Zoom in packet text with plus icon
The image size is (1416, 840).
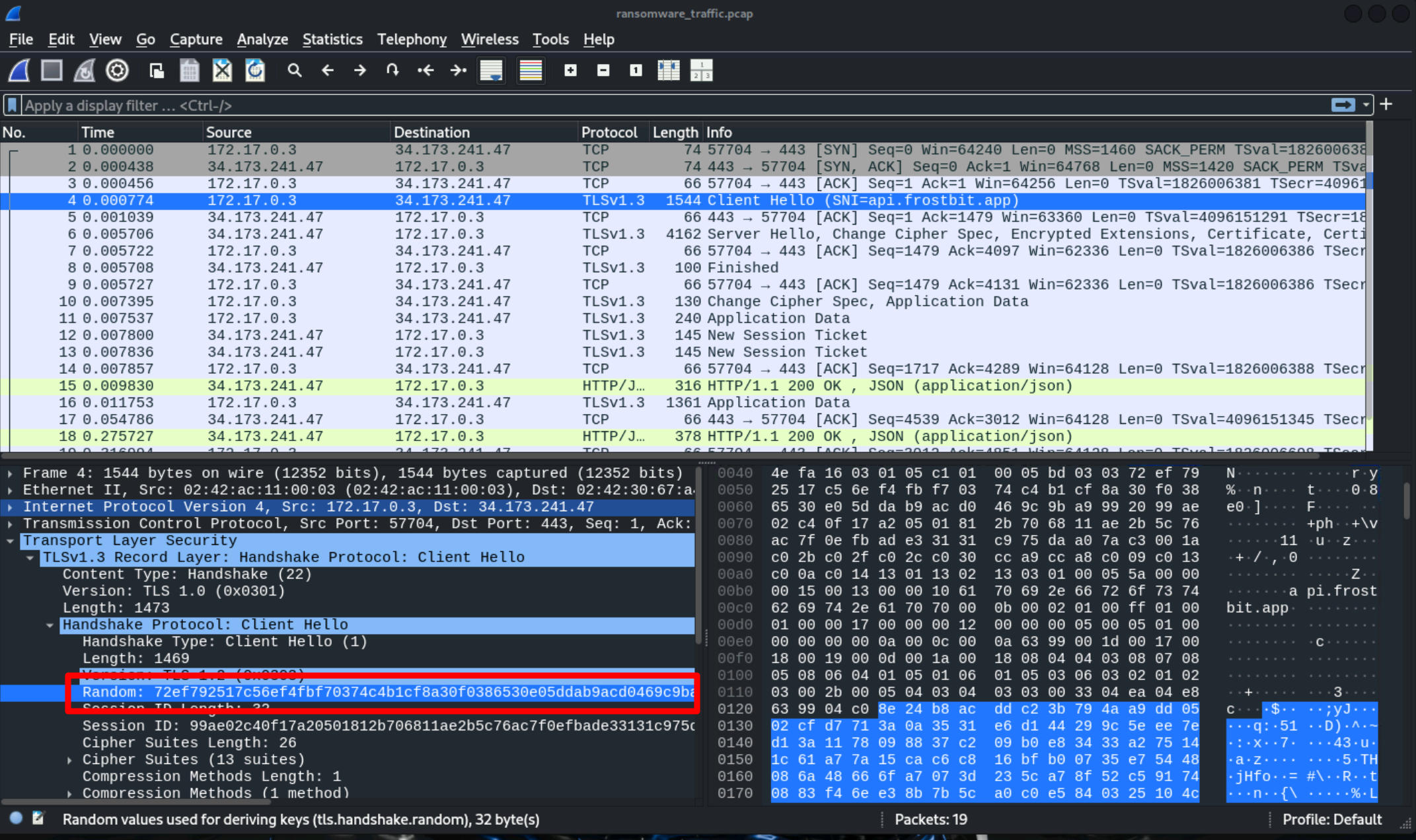click(570, 70)
